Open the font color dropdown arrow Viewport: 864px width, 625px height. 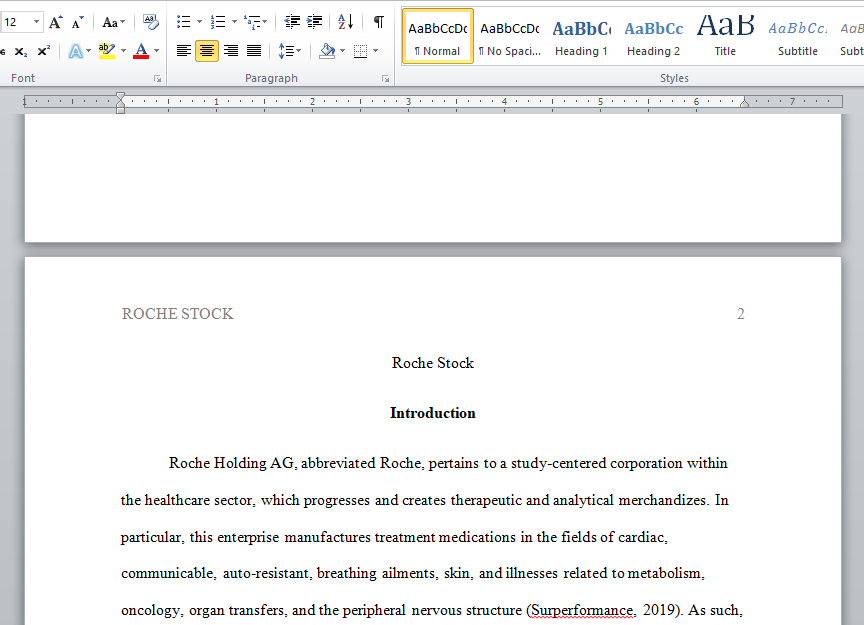[156, 51]
